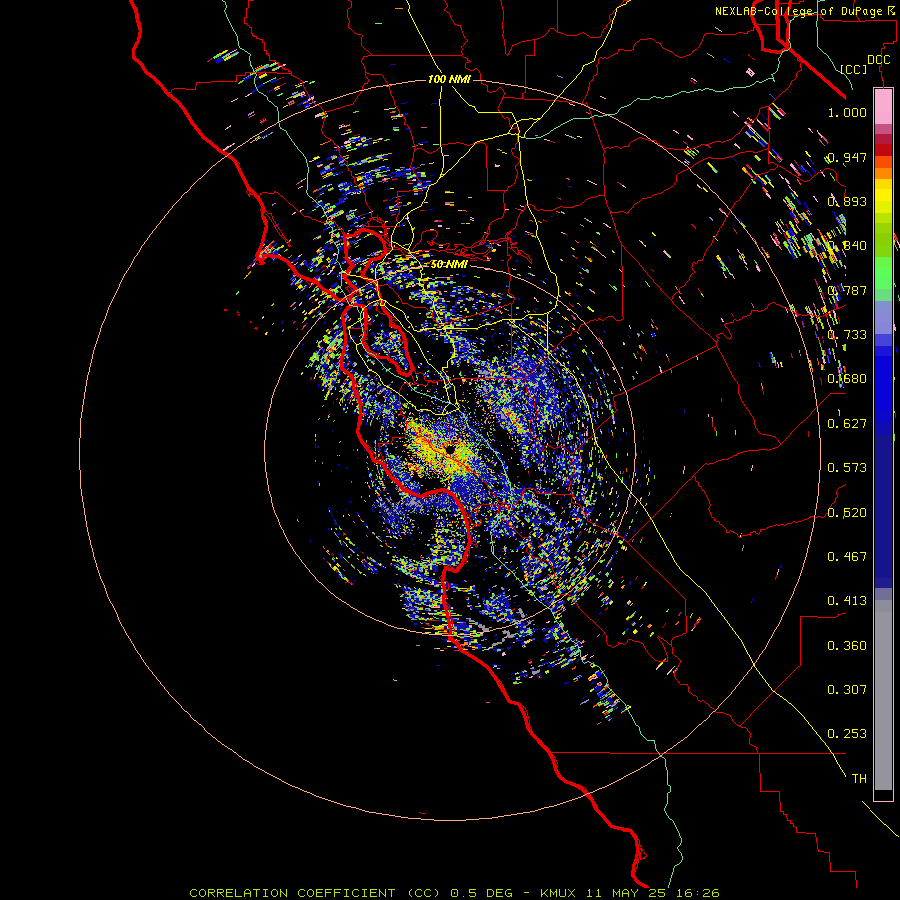Click the 50 NMI range ring label

(x=449, y=264)
